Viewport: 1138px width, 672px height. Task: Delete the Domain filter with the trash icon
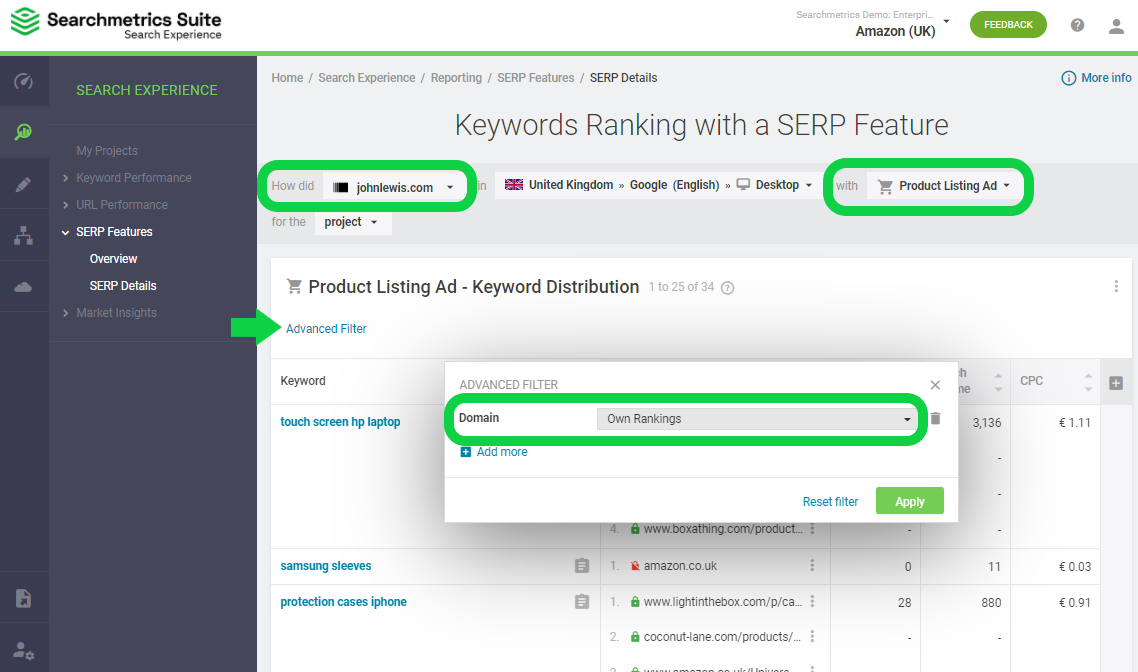tap(936, 419)
